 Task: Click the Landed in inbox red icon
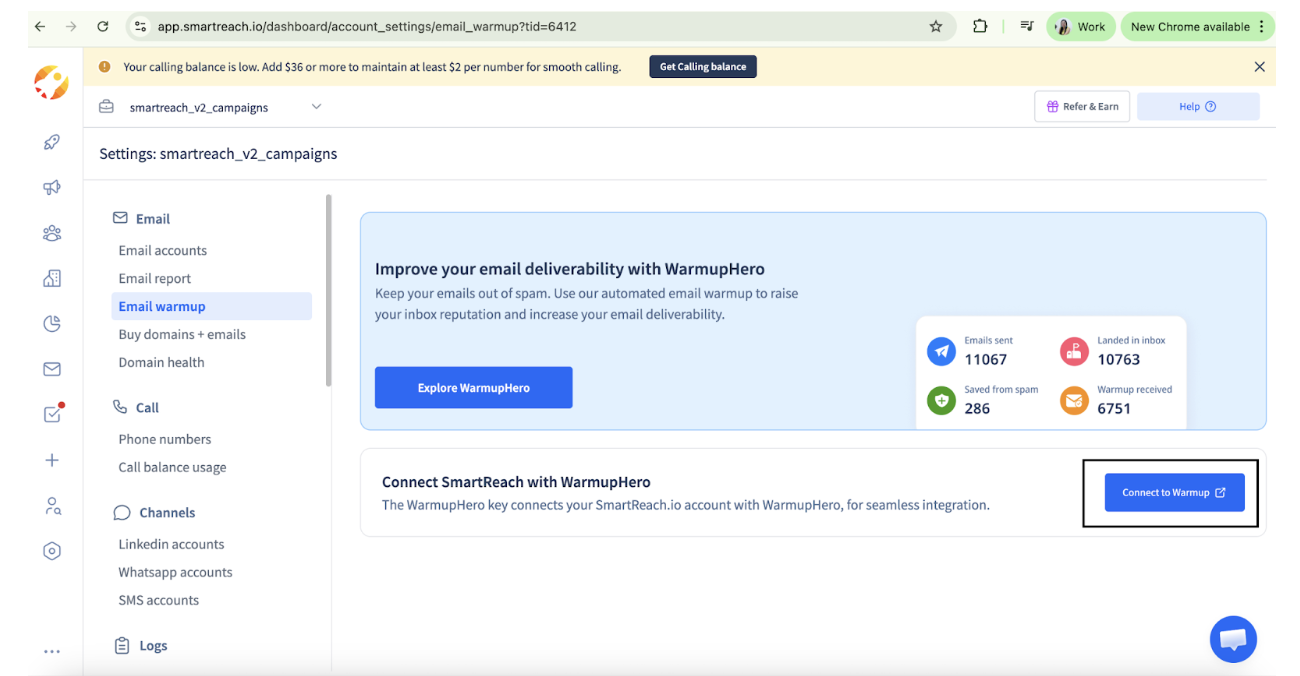[x=1074, y=352]
